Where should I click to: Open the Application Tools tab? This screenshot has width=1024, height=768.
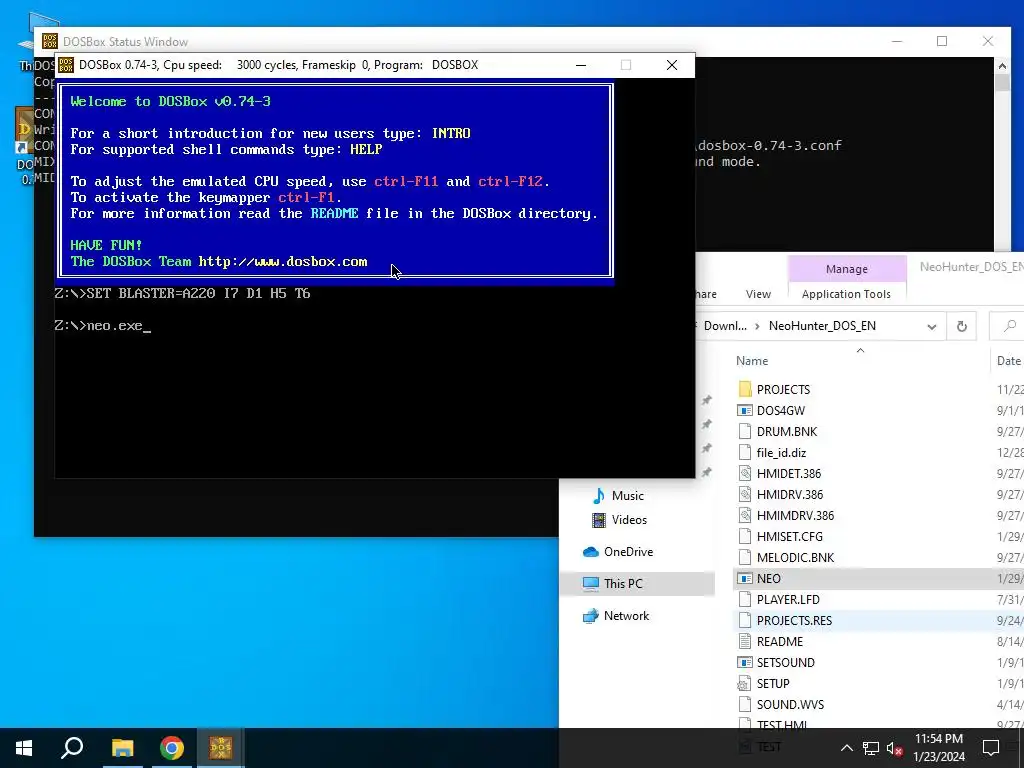pyautogui.click(x=846, y=295)
